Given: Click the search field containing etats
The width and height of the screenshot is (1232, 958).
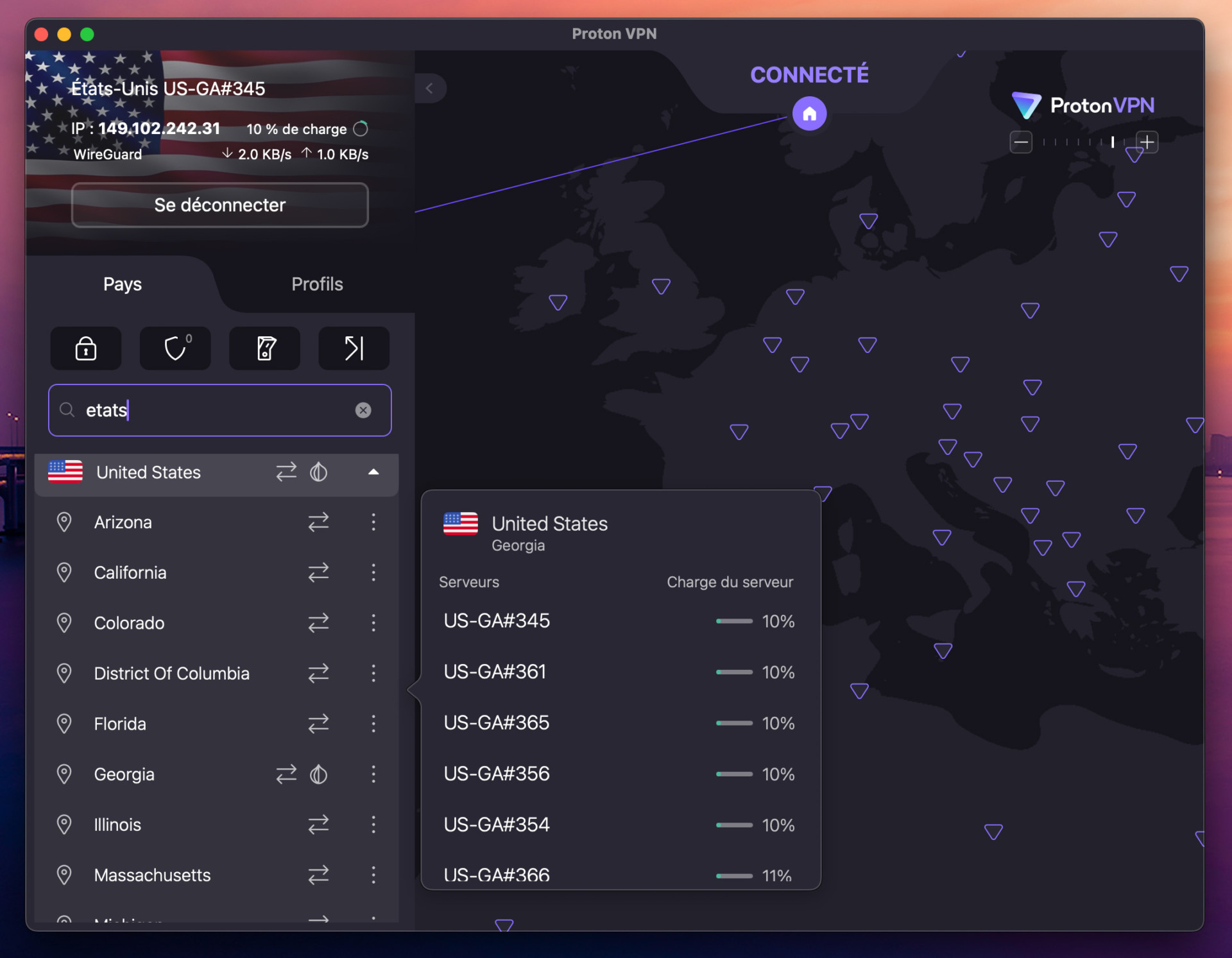Looking at the screenshot, I should (220, 410).
